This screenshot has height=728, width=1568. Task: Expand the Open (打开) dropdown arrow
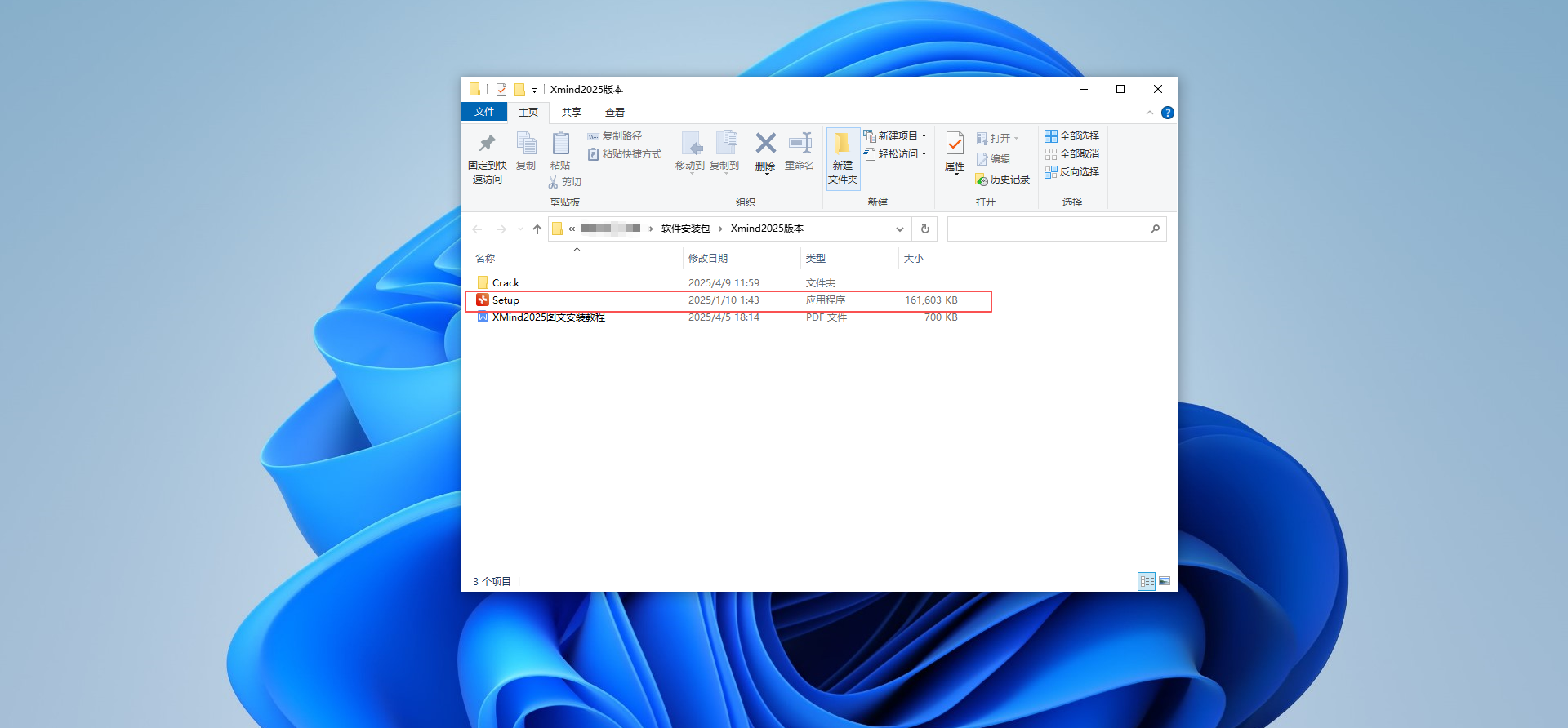[x=1016, y=139]
